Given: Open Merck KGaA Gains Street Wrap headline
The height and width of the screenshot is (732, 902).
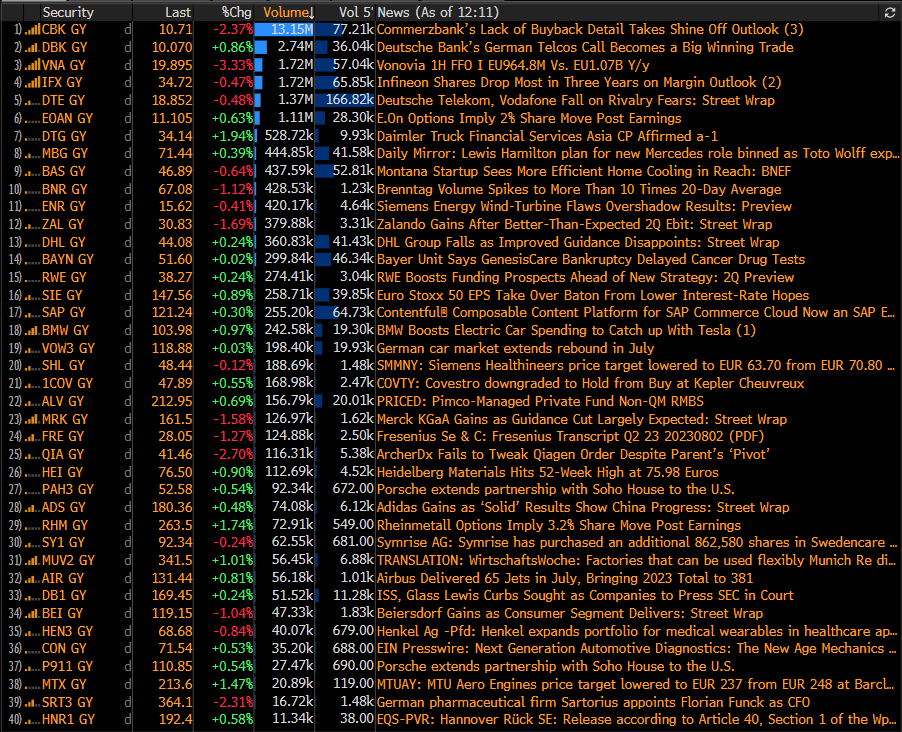Looking at the screenshot, I should pos(582,420).
